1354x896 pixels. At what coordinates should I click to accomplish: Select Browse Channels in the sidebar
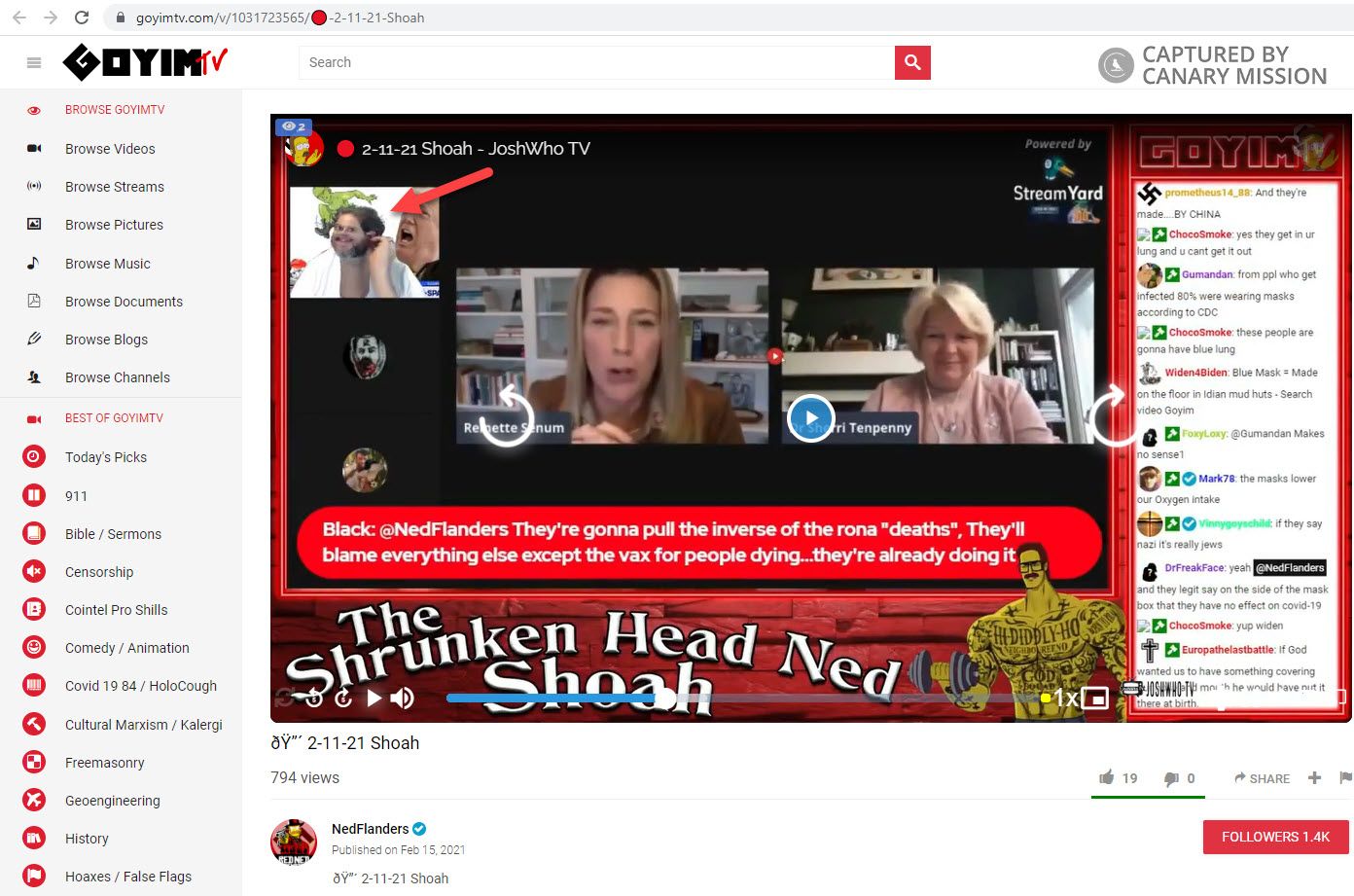(117, 377)
